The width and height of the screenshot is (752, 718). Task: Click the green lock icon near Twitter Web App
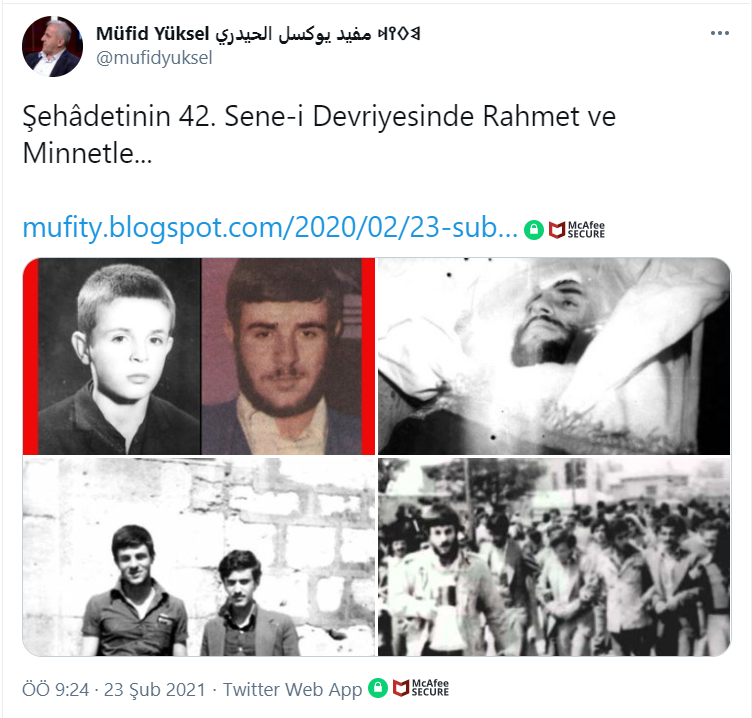point(378,688)
